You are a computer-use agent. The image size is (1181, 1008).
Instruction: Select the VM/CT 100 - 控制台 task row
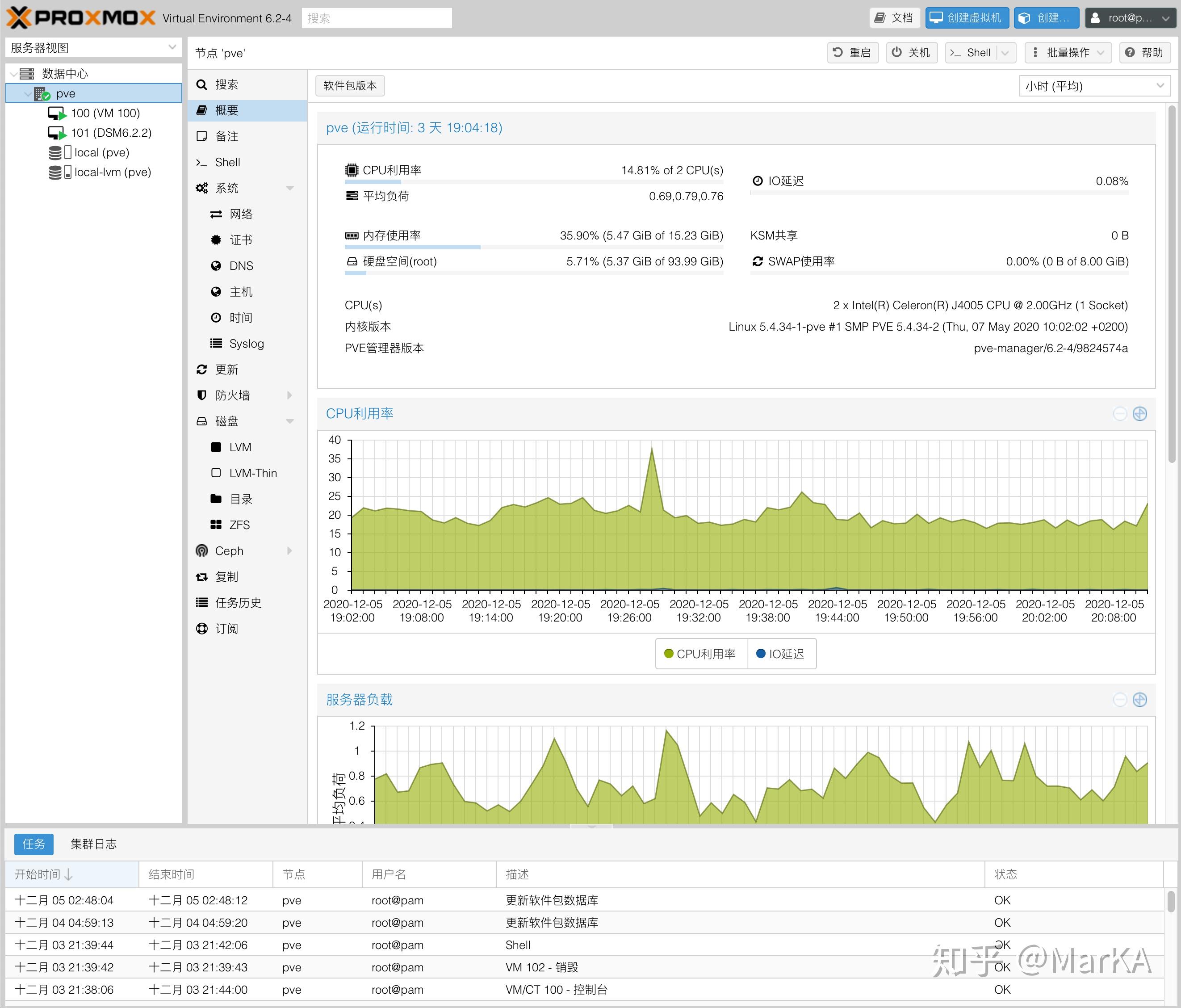pos(584,990)
